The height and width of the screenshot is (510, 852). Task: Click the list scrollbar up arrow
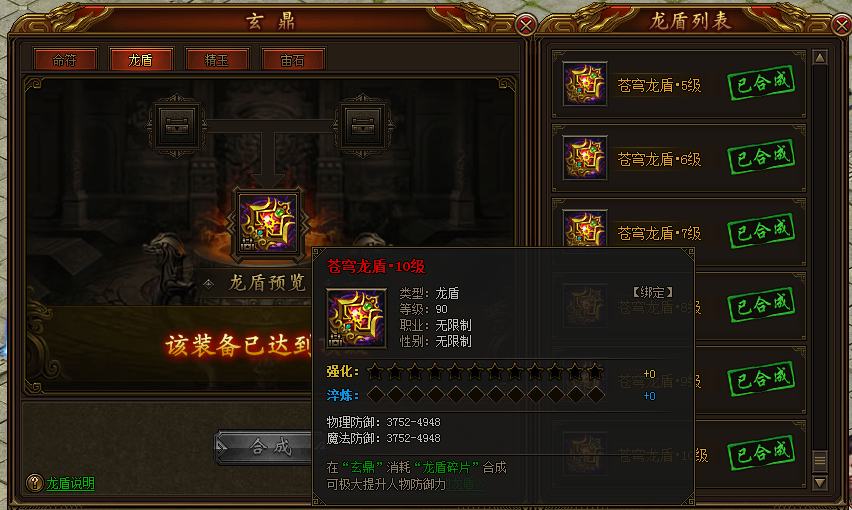pyautogui.click(x=820, y=57)
